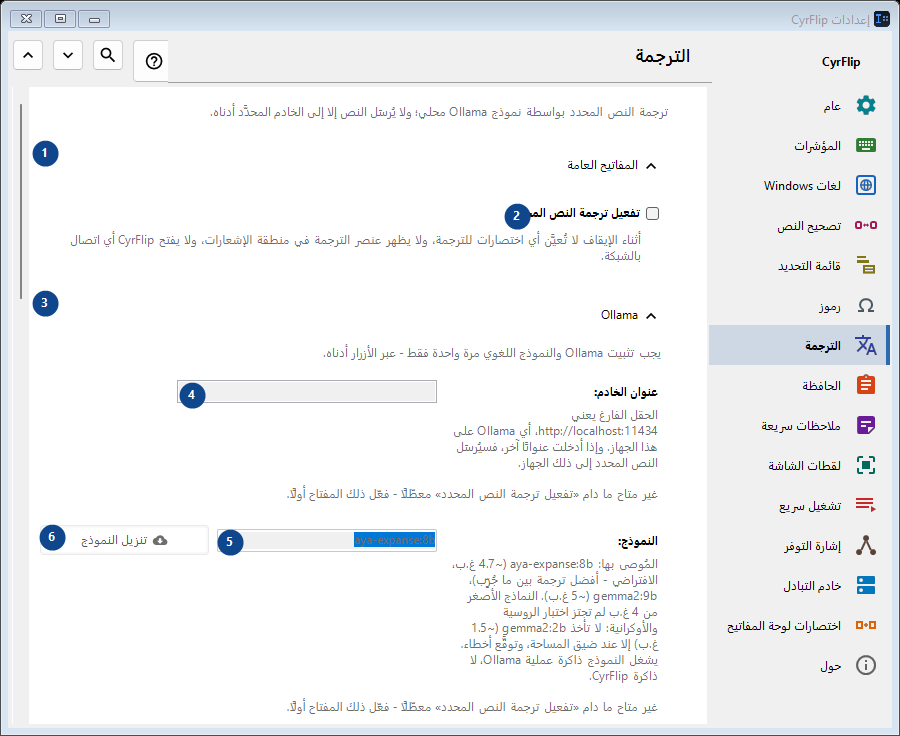Open the text correction (تصحيح النص) icon
The width and height of the screenshot is (900, 736).
866,225
